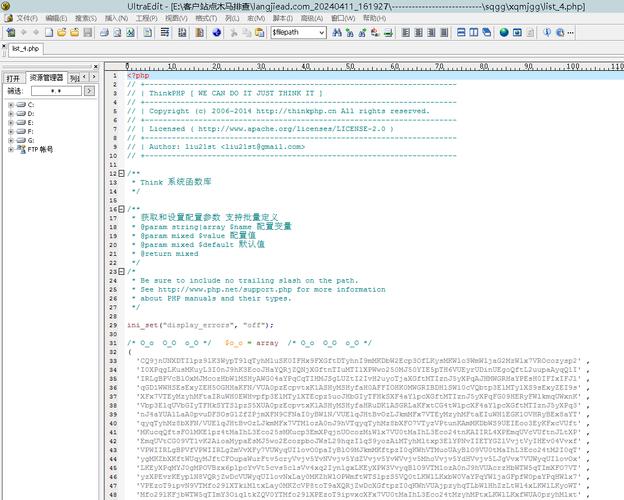Screen dimensions: 624x500
Task: Open the $filepath search dropdown
Action: click(298, 33)
